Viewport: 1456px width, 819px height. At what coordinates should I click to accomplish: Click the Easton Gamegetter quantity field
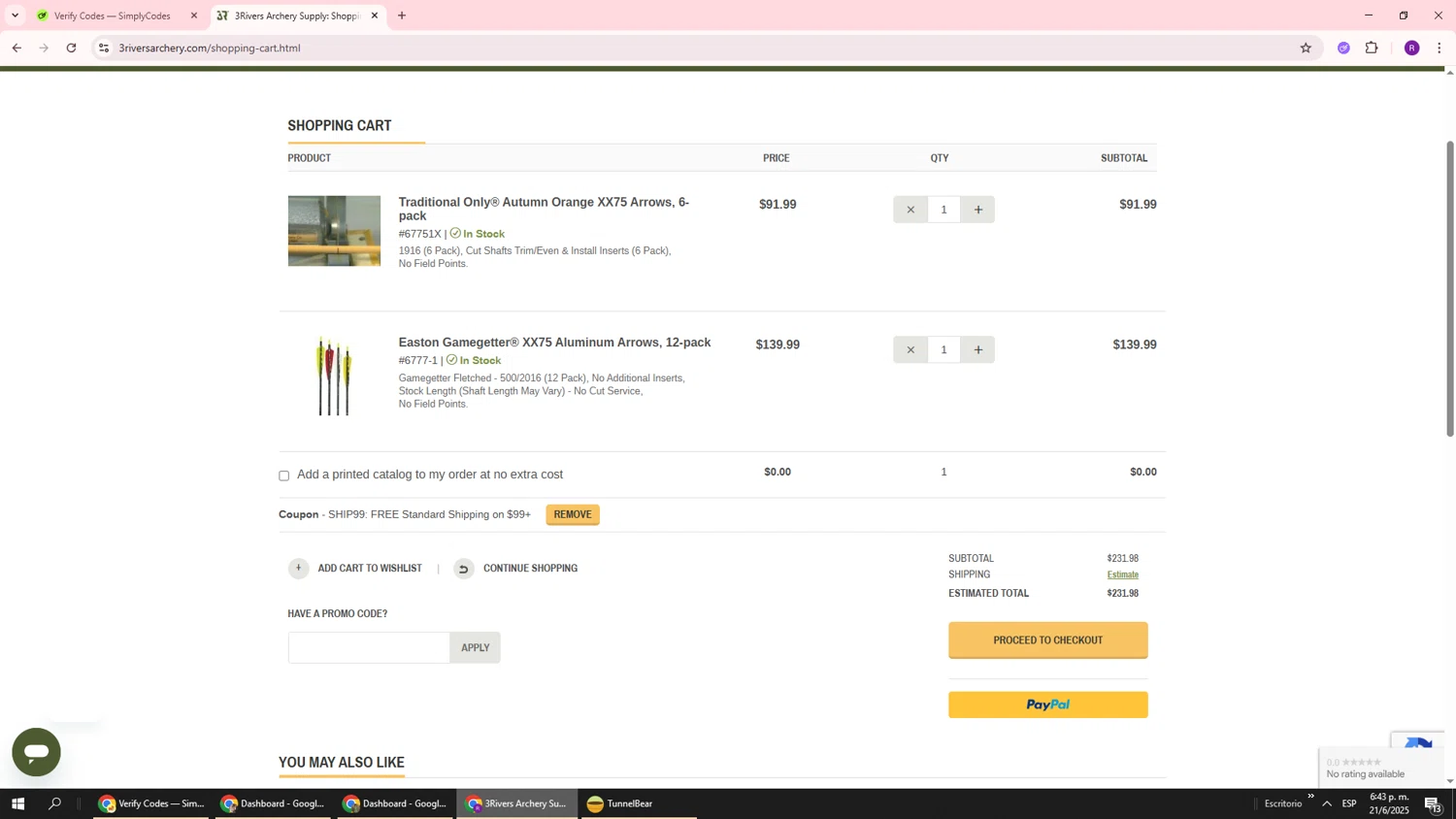pyautogui.click(x=943, y=349)
